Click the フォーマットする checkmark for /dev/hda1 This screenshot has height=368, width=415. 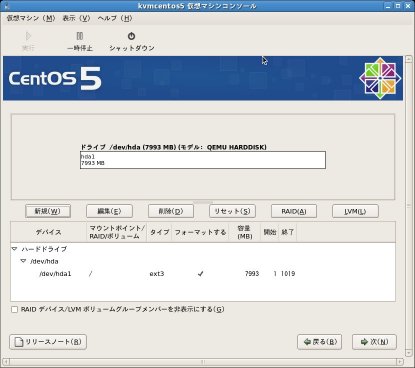click(x=200, y=274)
